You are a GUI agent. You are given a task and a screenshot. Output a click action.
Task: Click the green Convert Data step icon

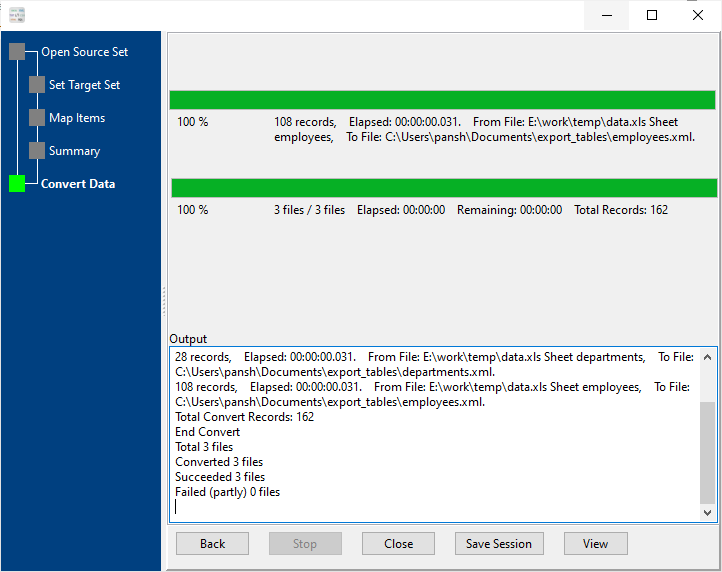(x=17, y=184)
